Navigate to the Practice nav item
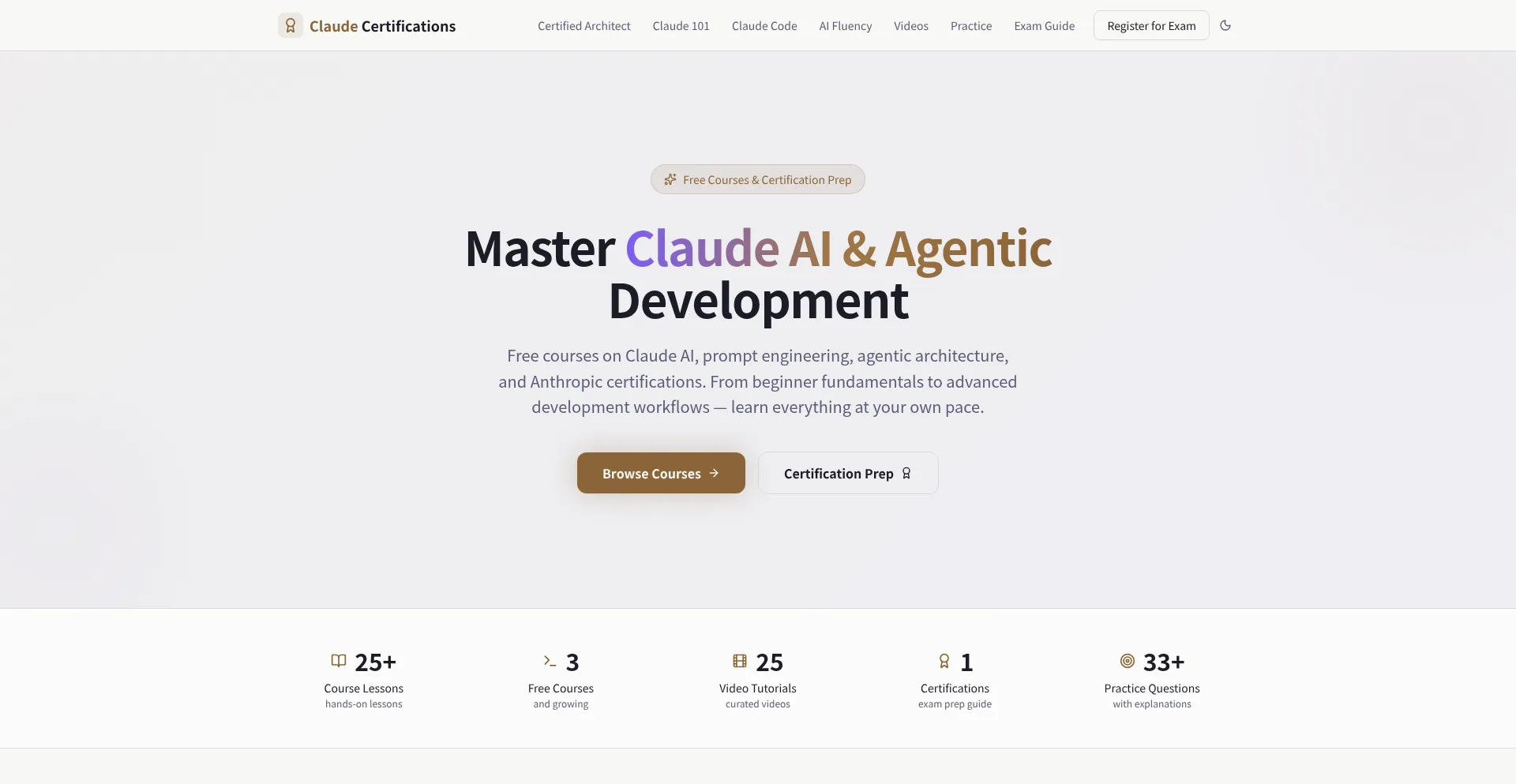Image resolution: width=1516 pixels, height=784 pixels. point(971,26)
